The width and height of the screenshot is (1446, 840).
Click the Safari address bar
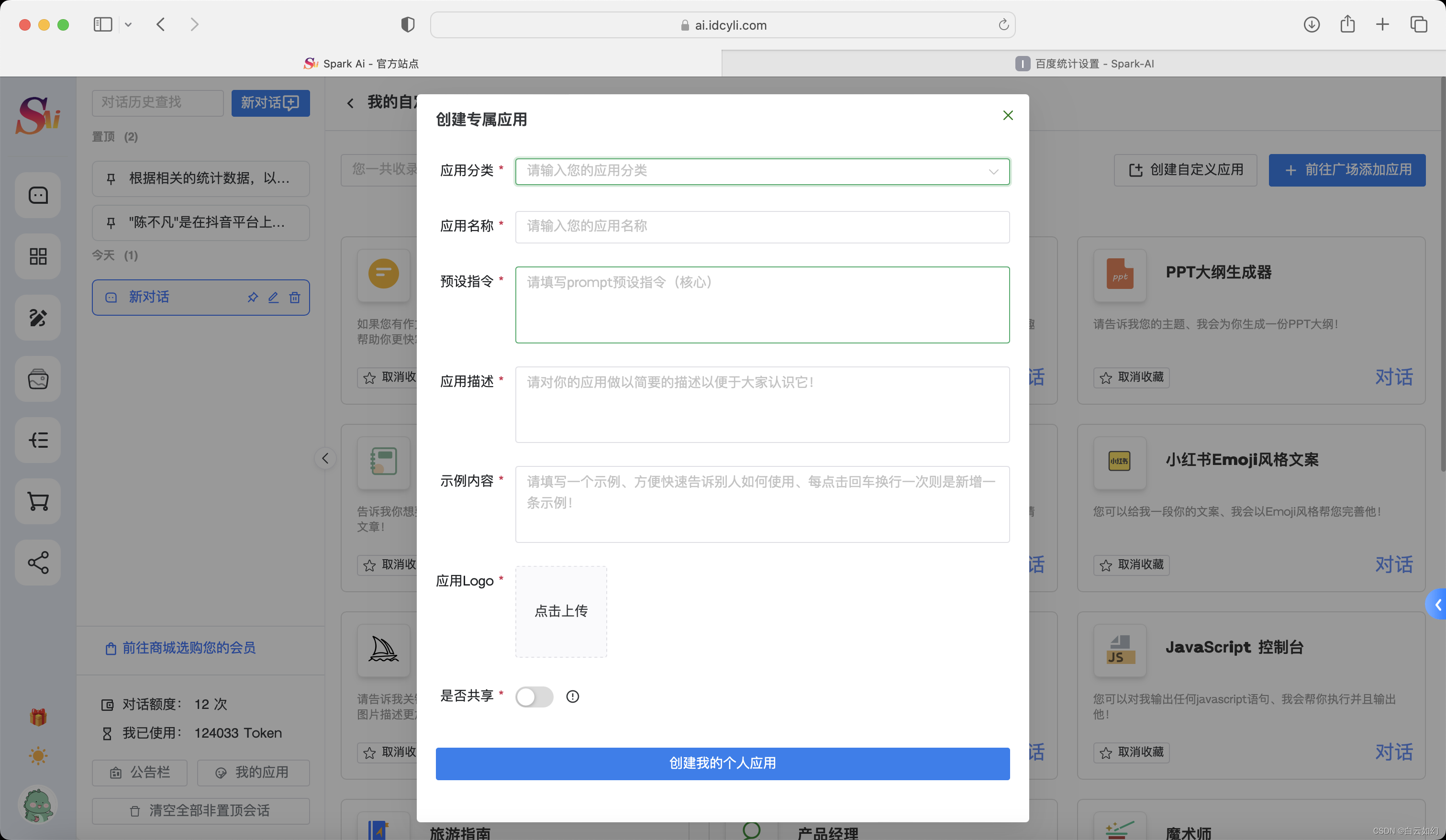click(x=723, y=25)
